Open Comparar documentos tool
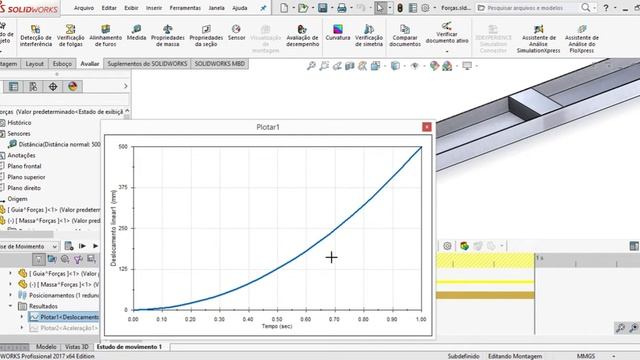This screenshot has height=360, width=640. click(405, 35)
